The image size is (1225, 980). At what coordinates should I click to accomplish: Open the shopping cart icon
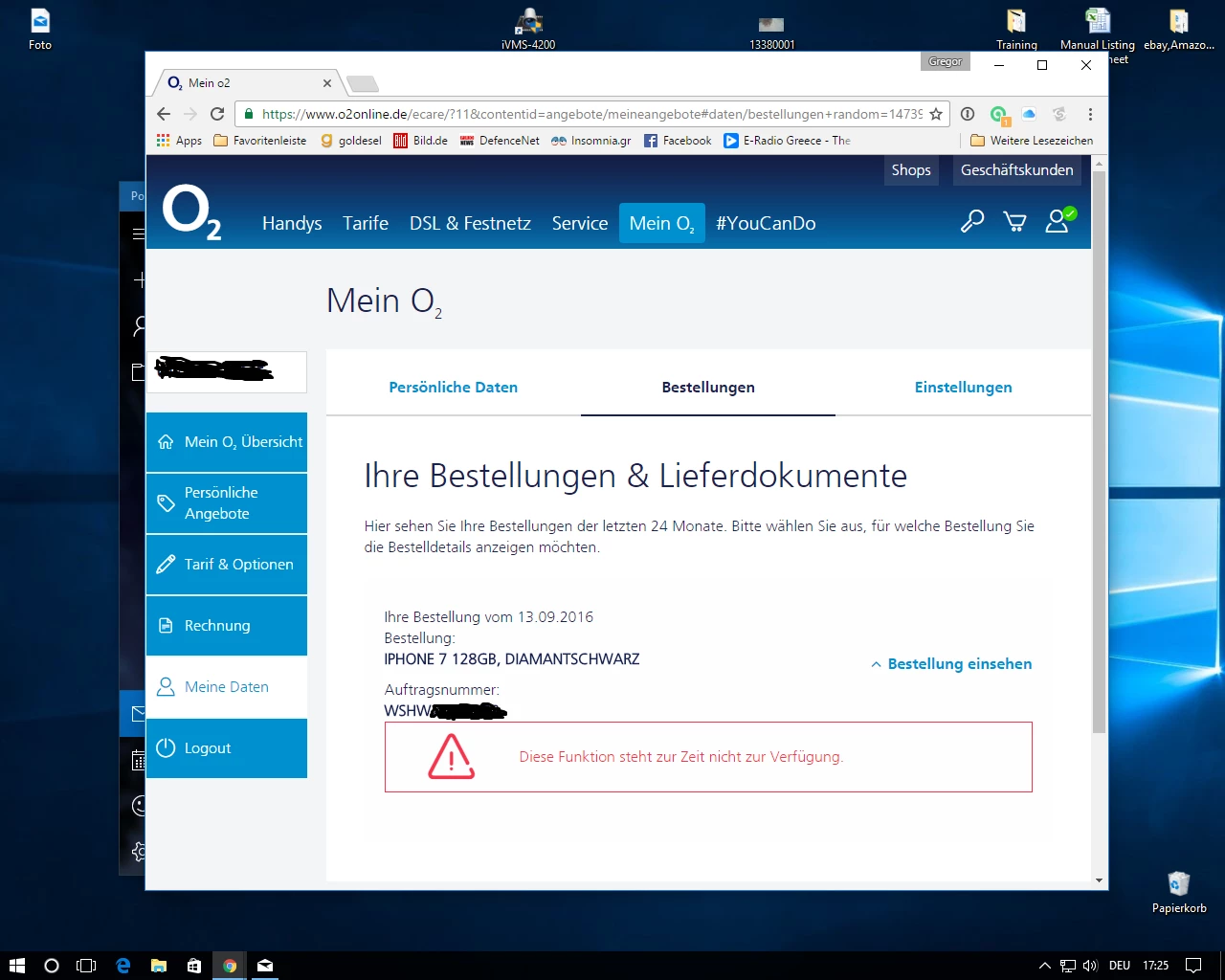[1014, 222]
